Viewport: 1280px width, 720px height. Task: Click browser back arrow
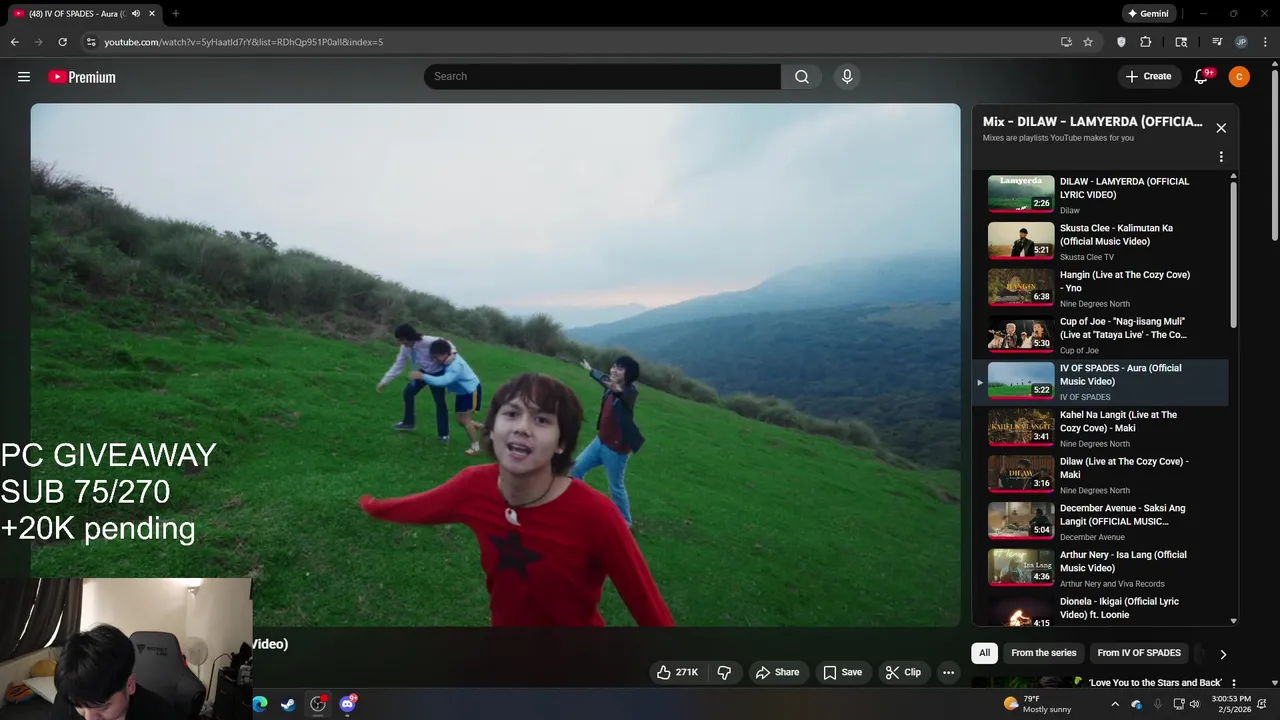[14, 42]
